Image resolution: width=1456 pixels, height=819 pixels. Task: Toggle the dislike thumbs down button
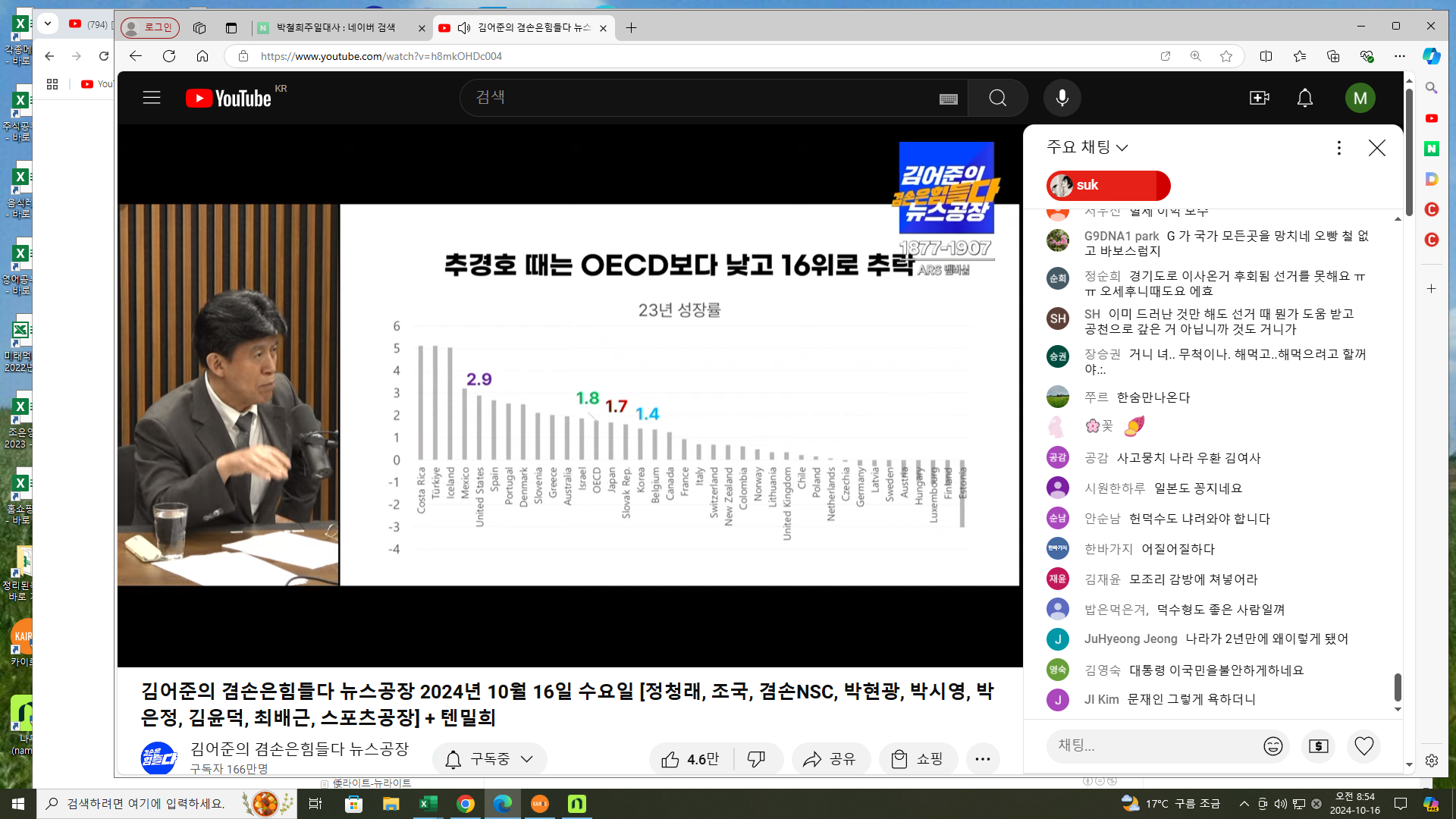757,759
